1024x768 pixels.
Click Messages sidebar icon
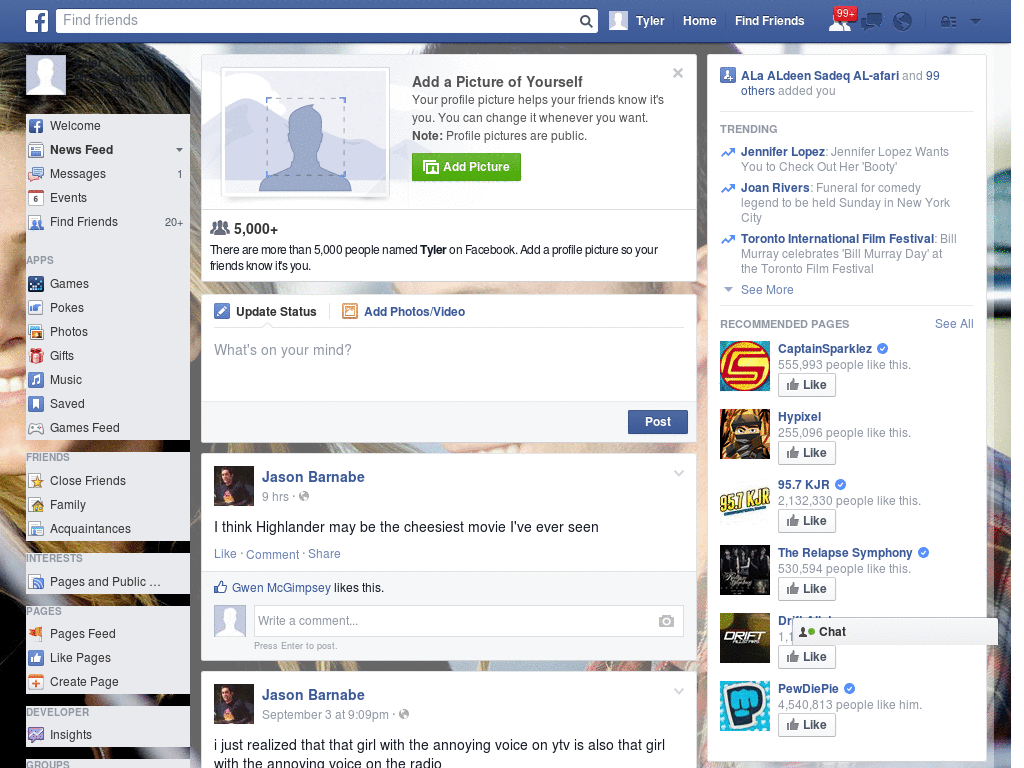36,174
